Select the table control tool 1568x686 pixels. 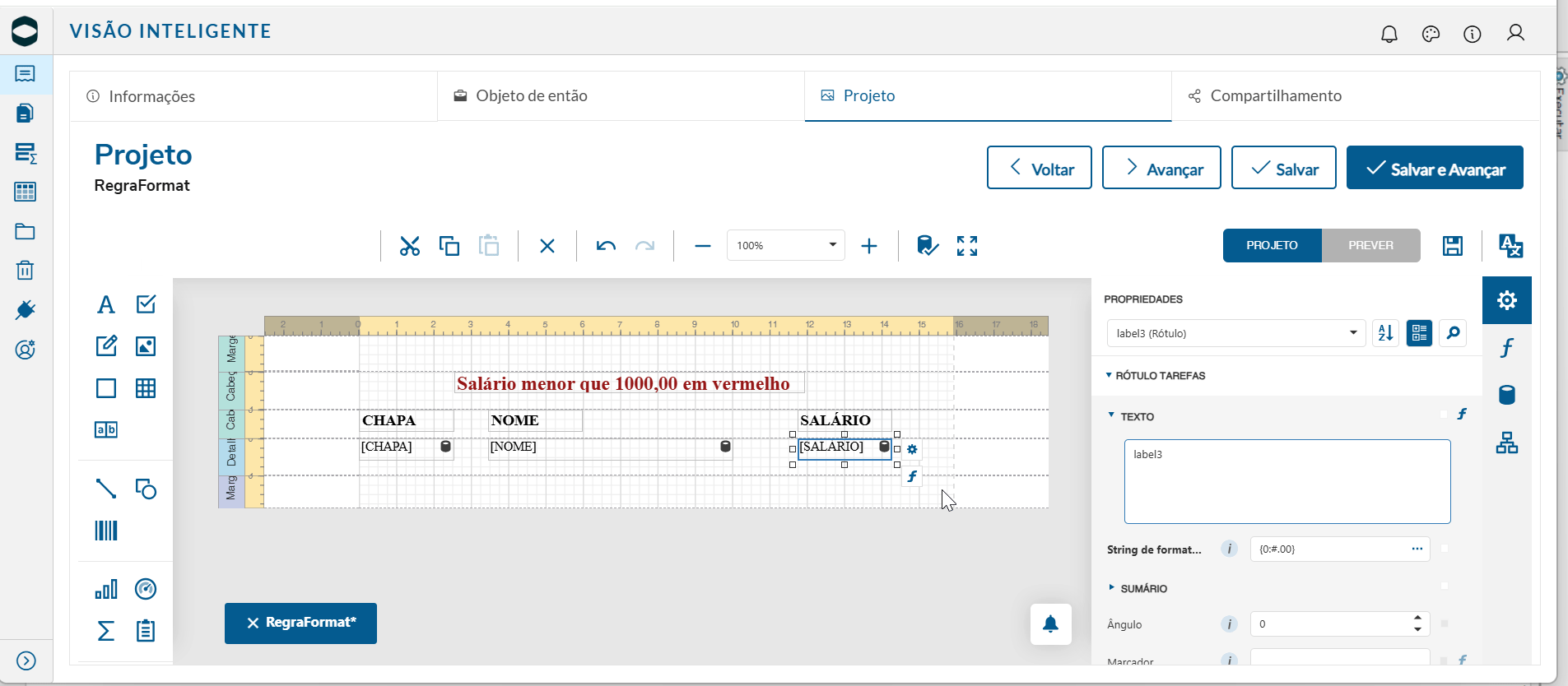[146, 388]
